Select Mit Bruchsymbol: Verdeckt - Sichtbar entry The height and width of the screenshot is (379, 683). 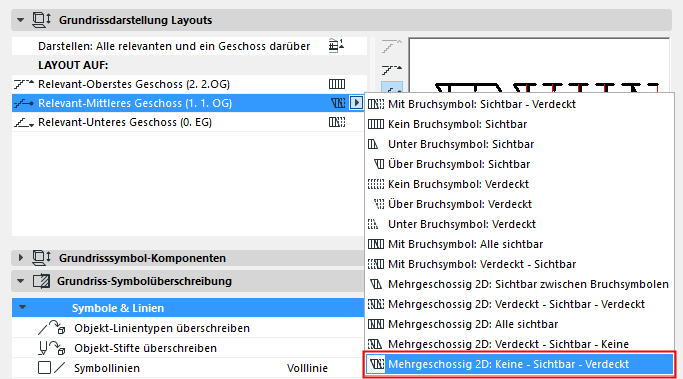[482, 264]
